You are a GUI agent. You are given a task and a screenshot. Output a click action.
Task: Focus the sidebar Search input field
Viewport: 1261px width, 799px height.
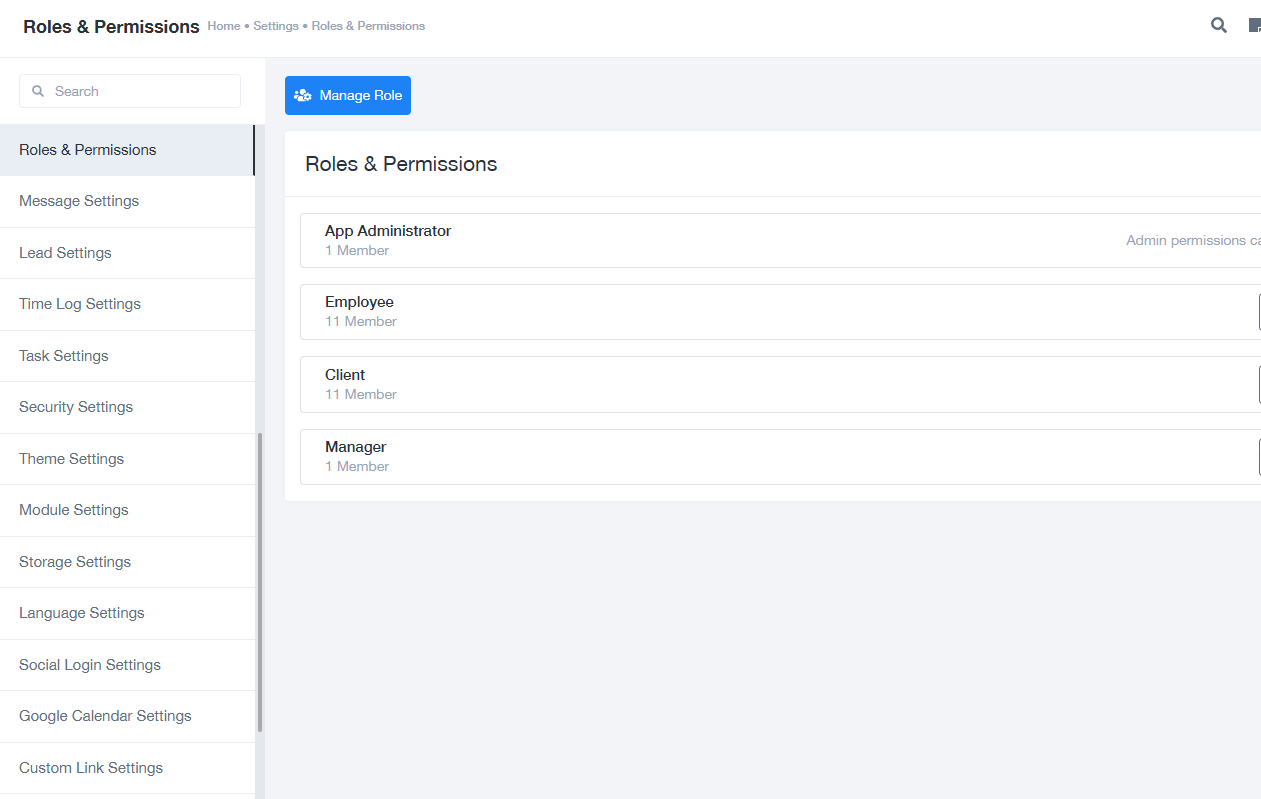[x=140, y=91]
